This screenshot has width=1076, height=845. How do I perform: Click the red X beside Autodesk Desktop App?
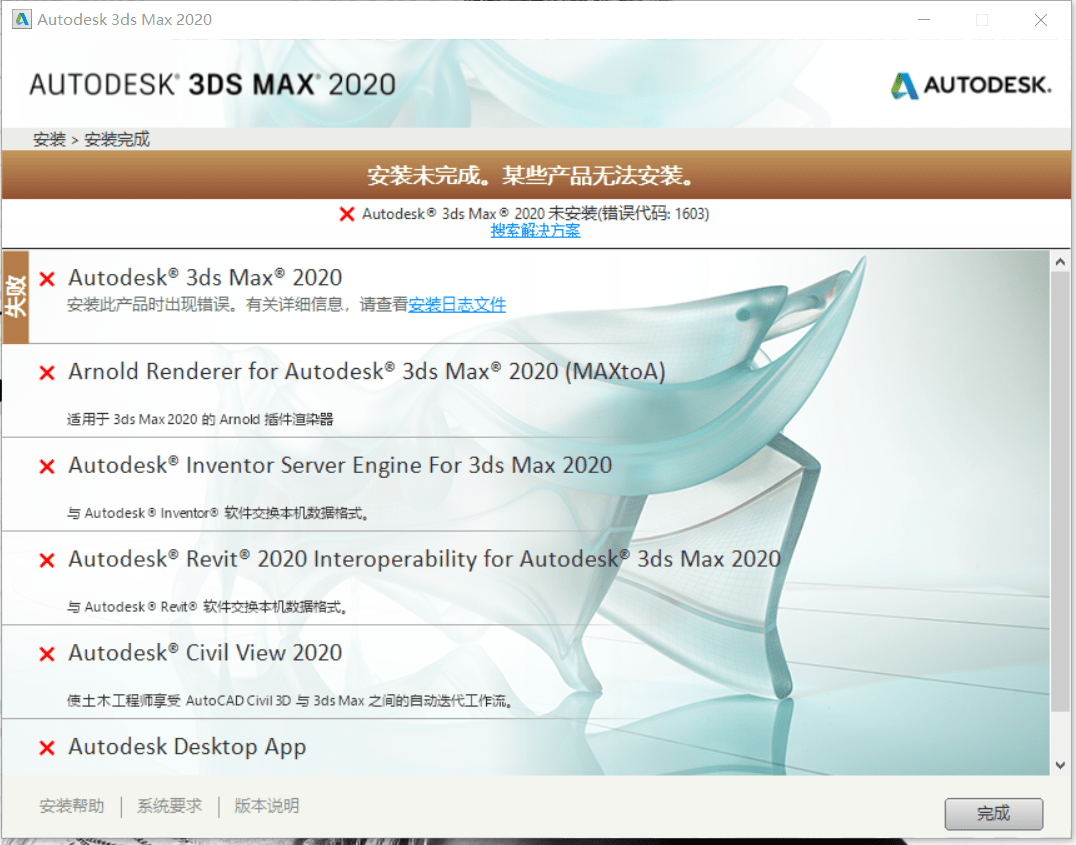pos(47,748)
